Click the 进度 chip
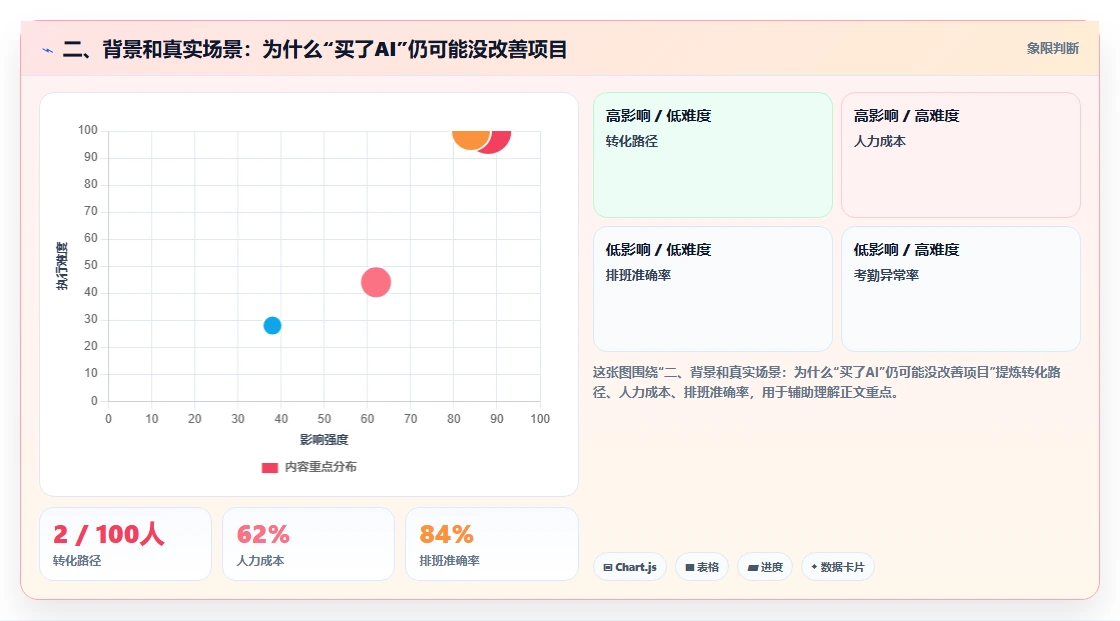The width and height of the screenshot is (1120, 621). tap(765, 567)
